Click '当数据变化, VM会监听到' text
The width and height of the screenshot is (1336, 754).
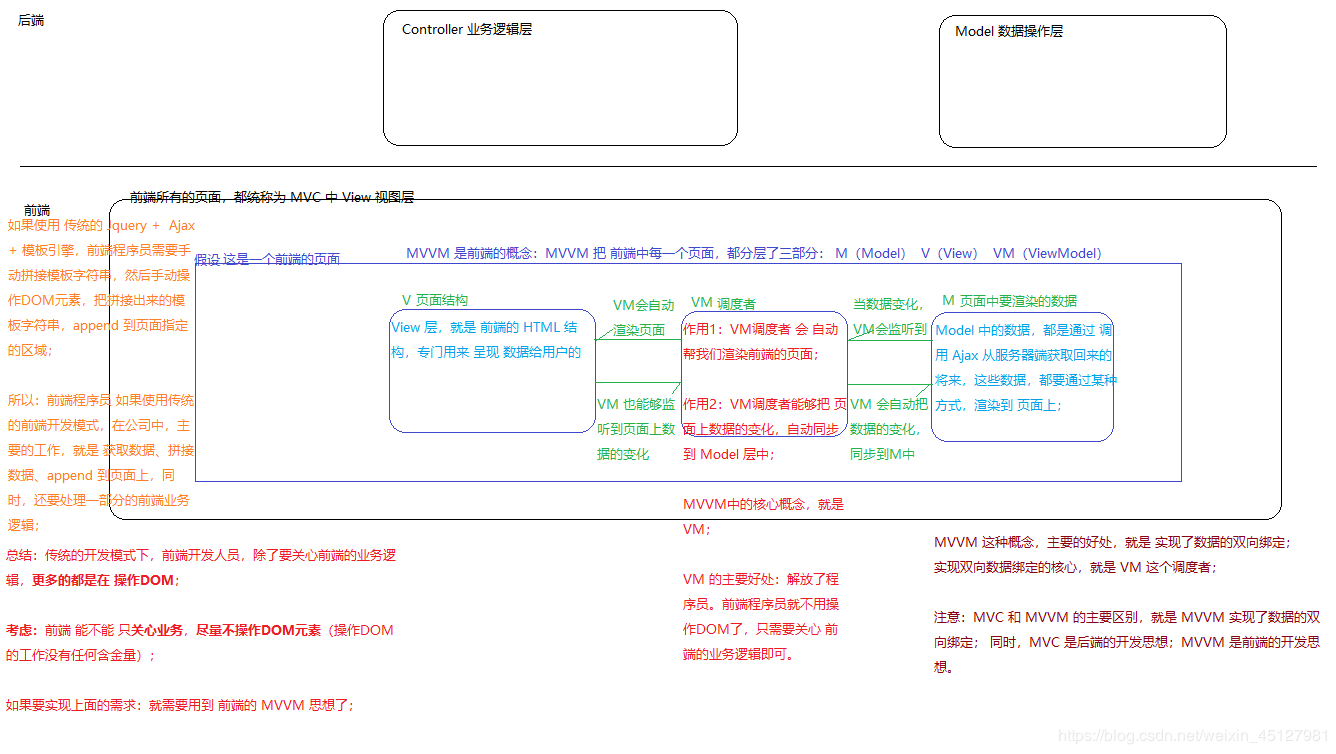tap(890, 316)
